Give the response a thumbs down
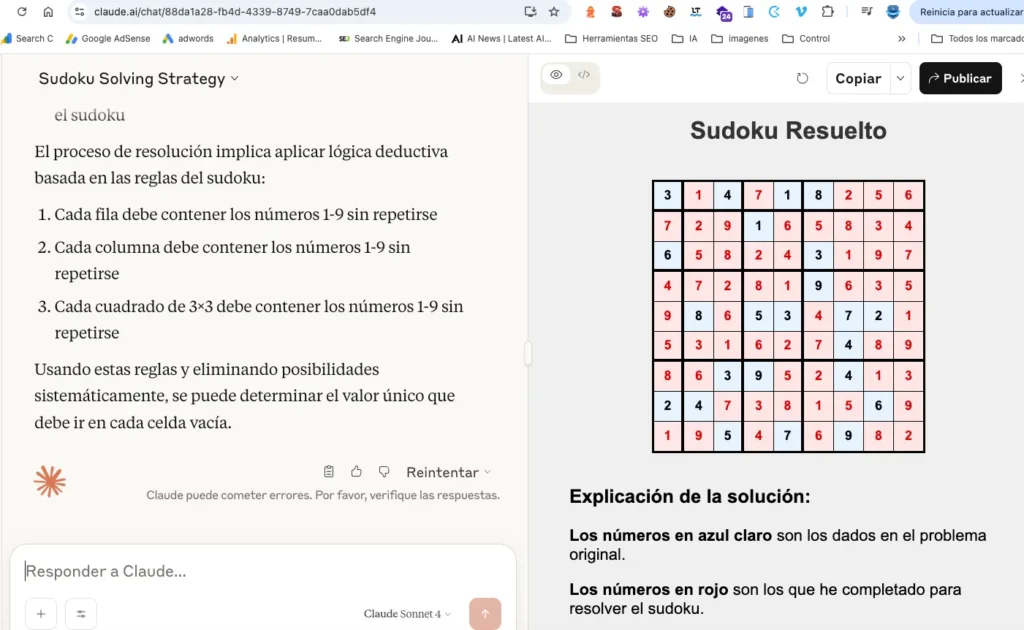This screenshot has width=1024, height=630. click(x=384, y=471)
